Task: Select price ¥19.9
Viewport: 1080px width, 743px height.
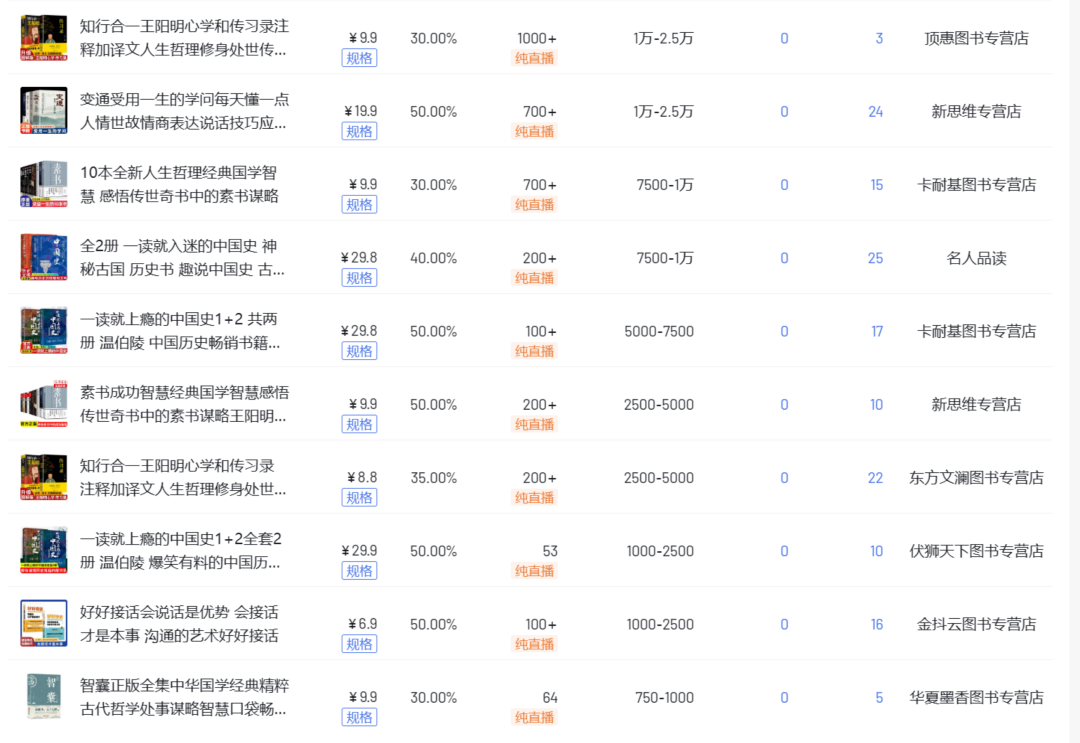Action: (x=360, y=111)
